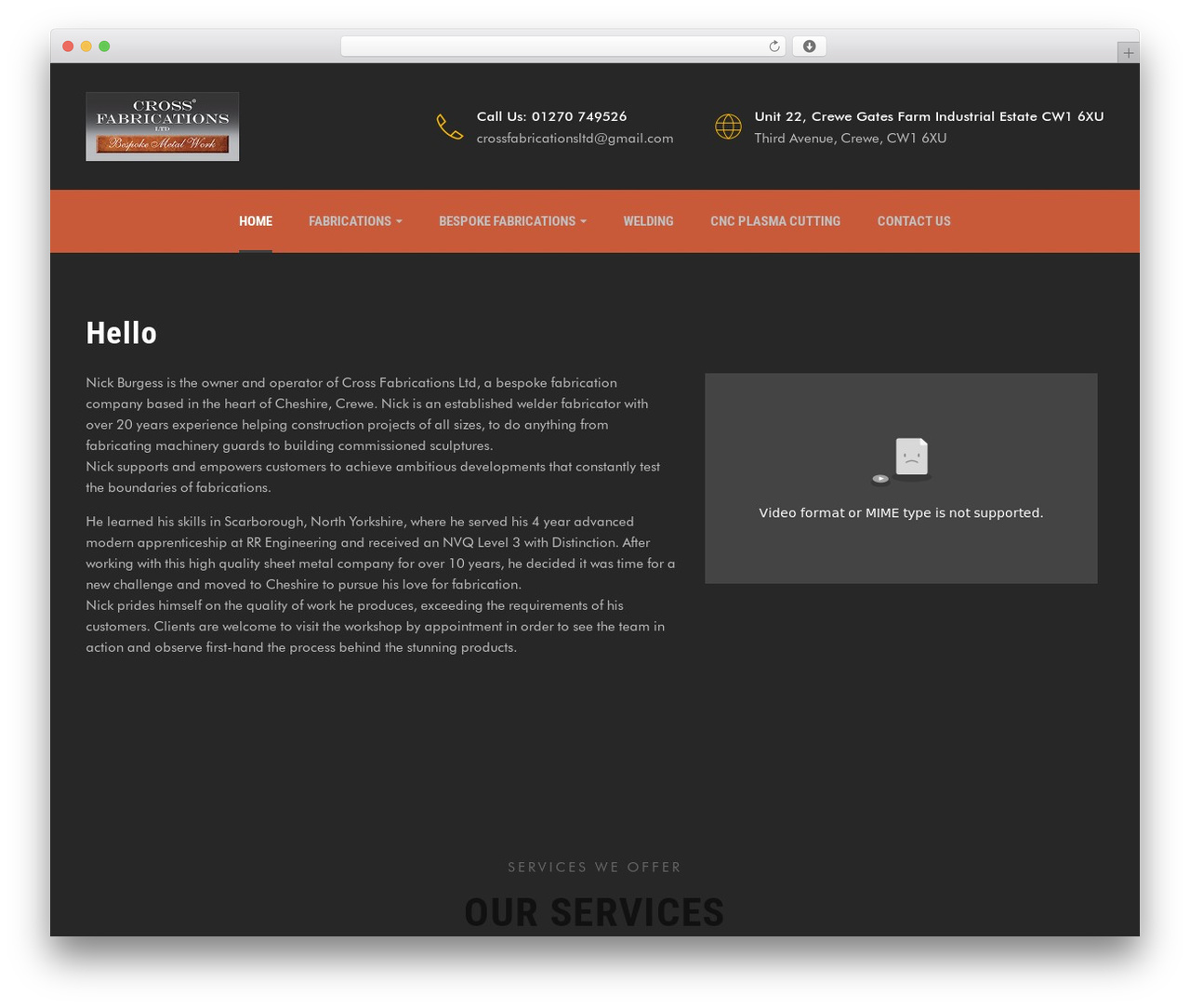The image size is (1190, 1008).
Task: Reload the page with the refresh icon
Action: [773, 46]
